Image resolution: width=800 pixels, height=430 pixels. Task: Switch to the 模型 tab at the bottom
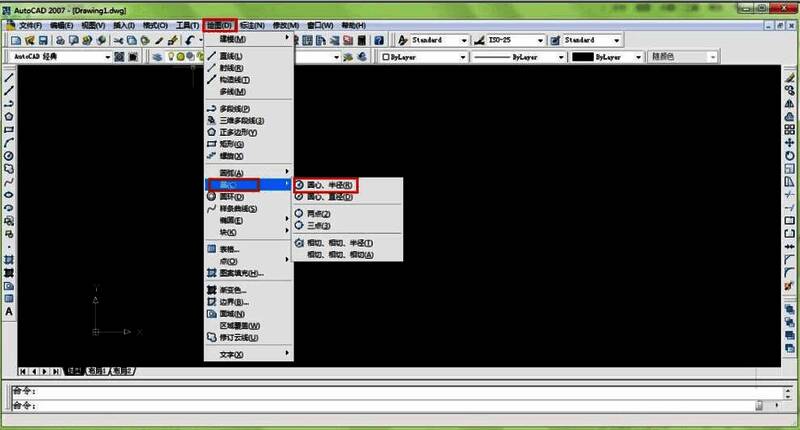(x=75, y=370)
